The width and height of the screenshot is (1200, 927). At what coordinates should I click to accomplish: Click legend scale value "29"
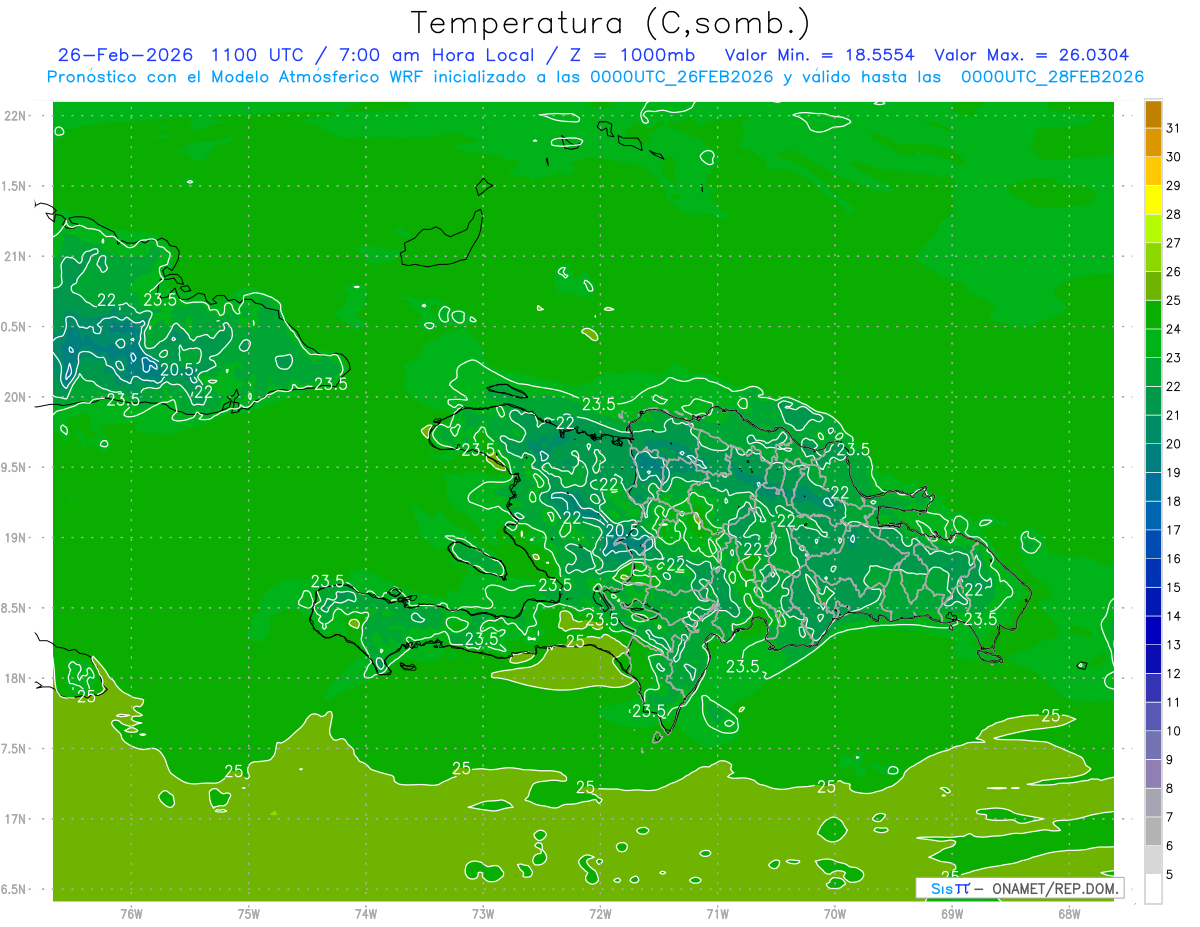[1174, 186]
